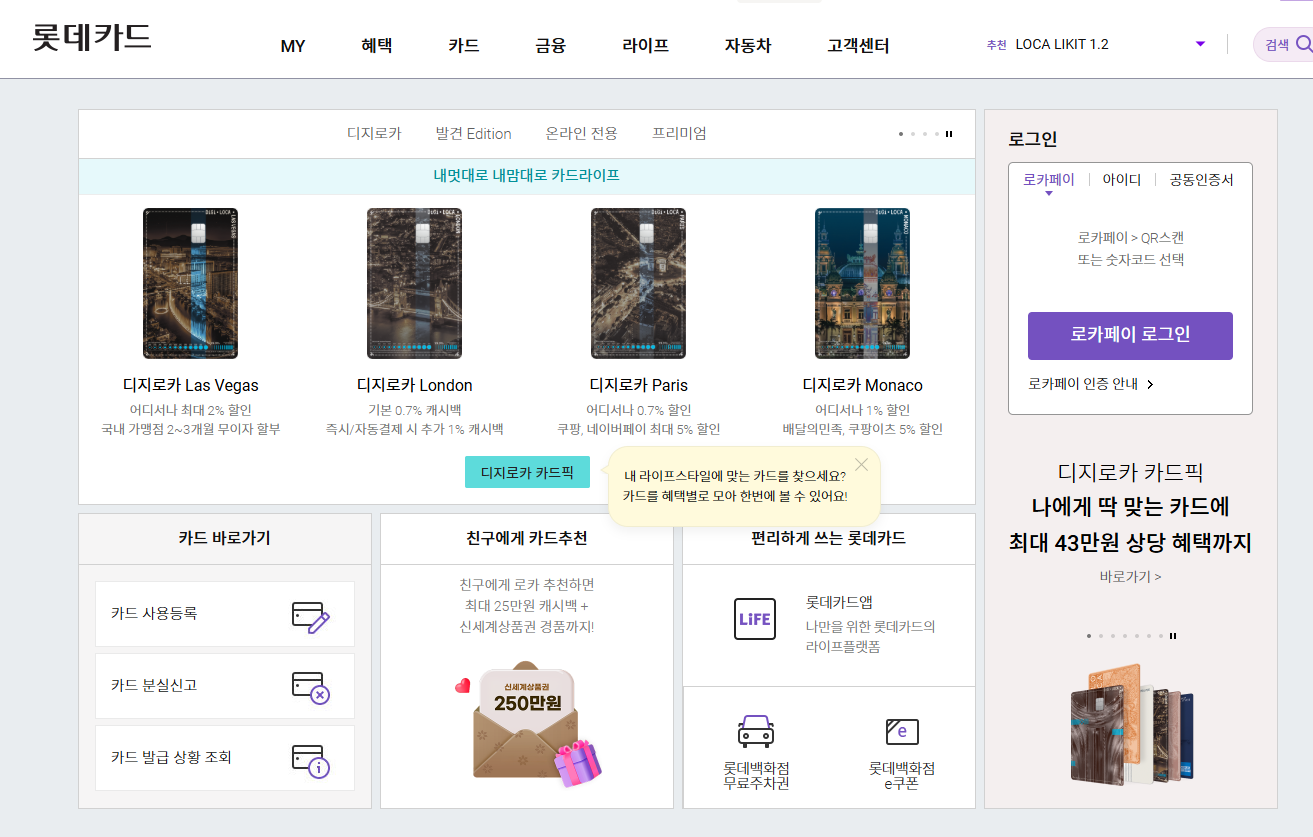Pause the right banner slideshow
This screenshot has width=1313, height=837.
[1173, 636]
